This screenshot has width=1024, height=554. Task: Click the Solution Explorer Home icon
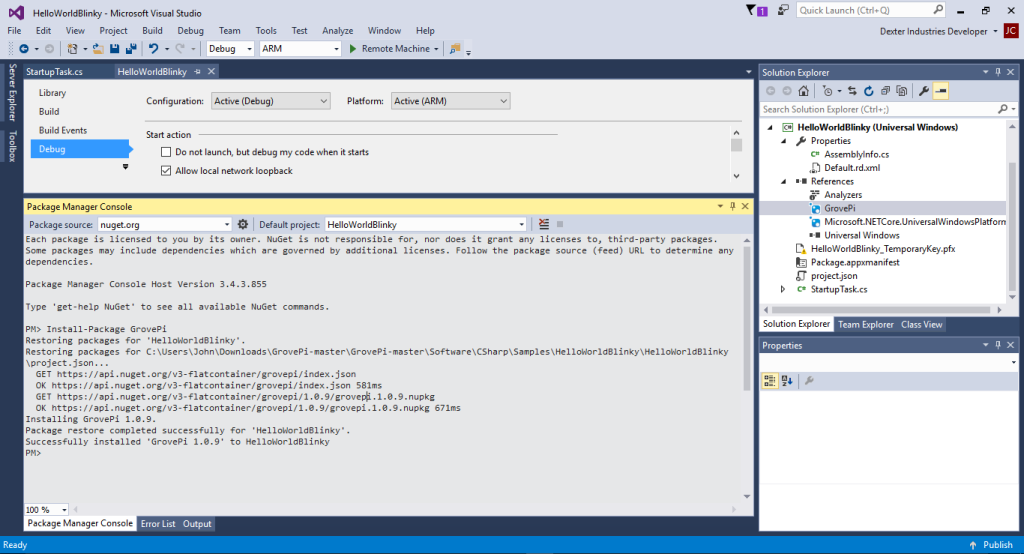(x=803, y=91)
